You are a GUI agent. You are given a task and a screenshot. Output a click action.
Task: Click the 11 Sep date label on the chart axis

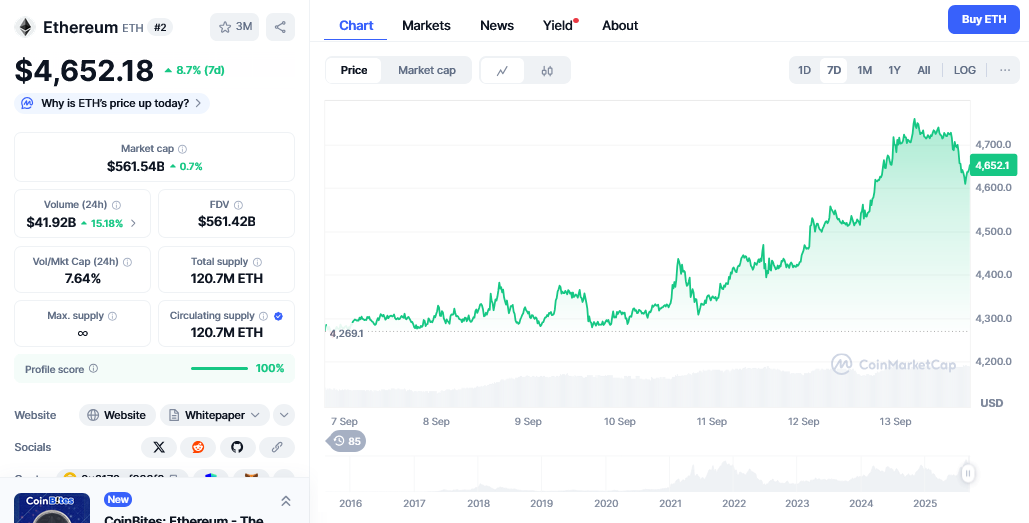tap(711, 421)
